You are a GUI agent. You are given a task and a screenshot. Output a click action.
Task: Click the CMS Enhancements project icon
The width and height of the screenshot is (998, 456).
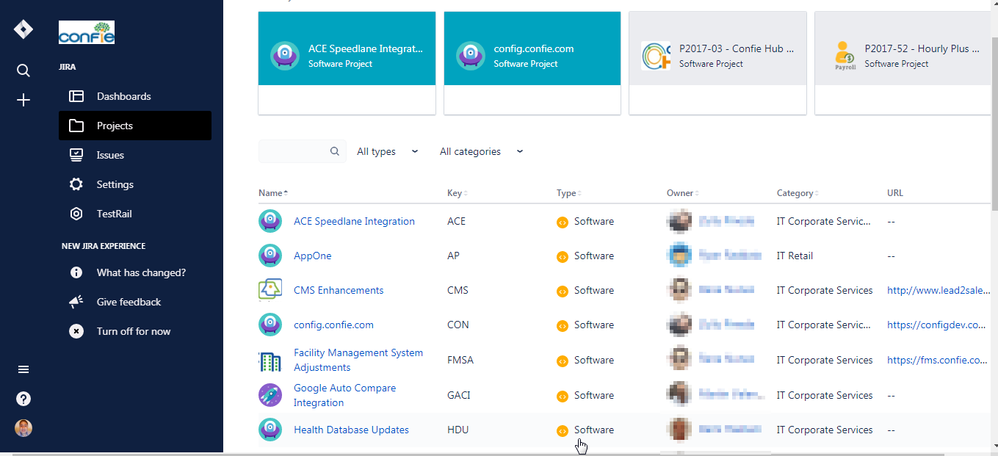270,290
